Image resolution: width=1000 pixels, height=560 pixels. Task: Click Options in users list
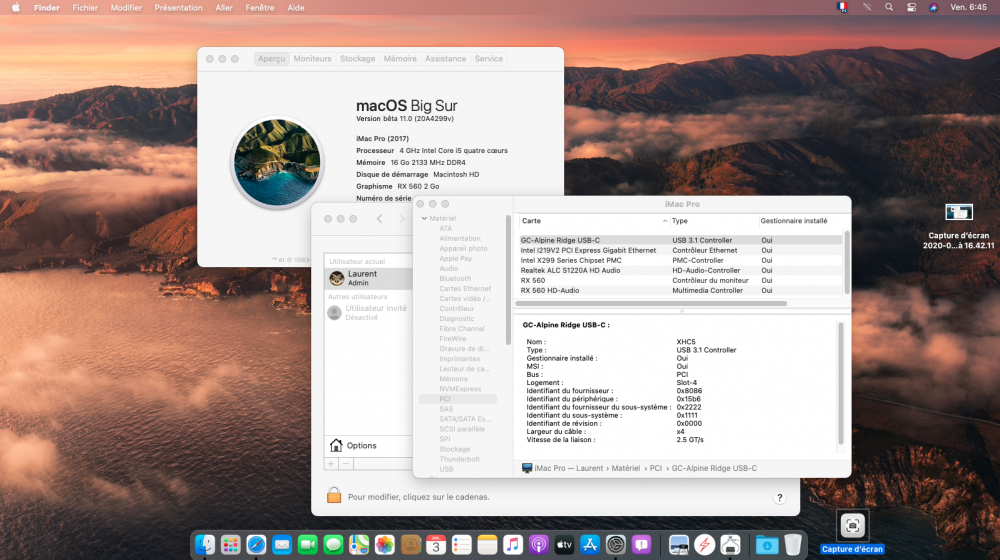pyautogui.click(x=368, y=445)
